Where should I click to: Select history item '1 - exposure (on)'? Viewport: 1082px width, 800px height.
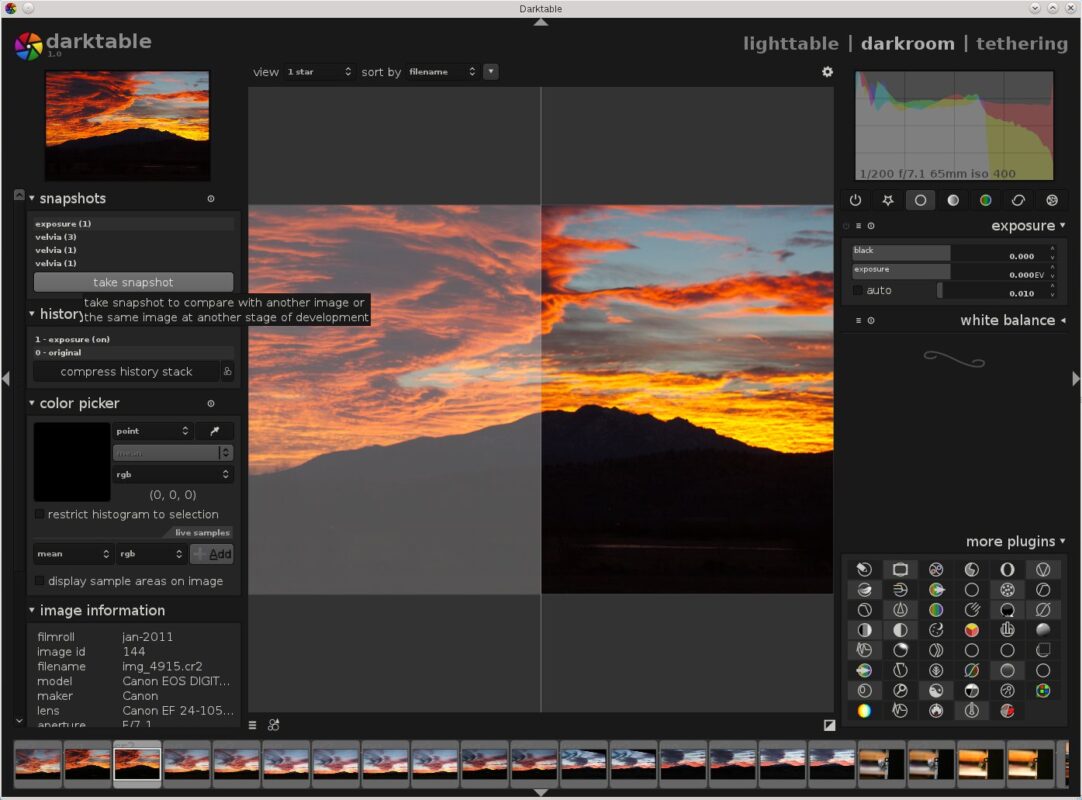coord(133,340)
